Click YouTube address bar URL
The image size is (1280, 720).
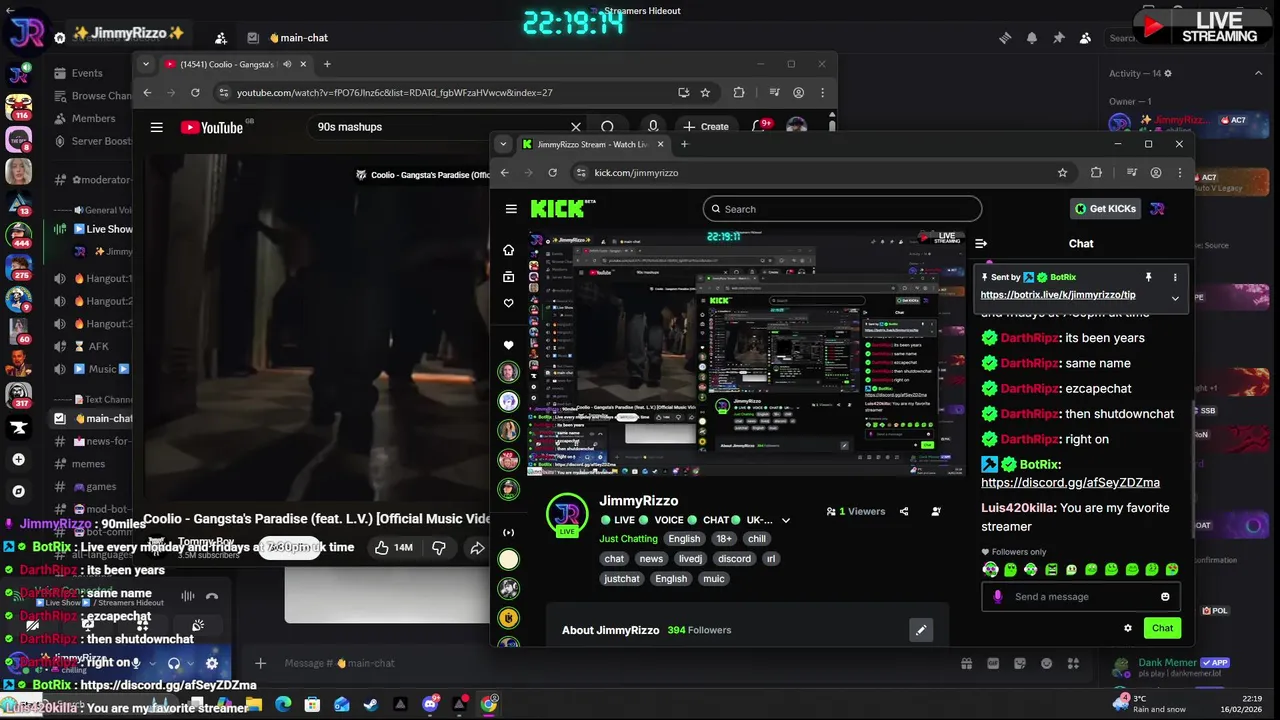394,92
